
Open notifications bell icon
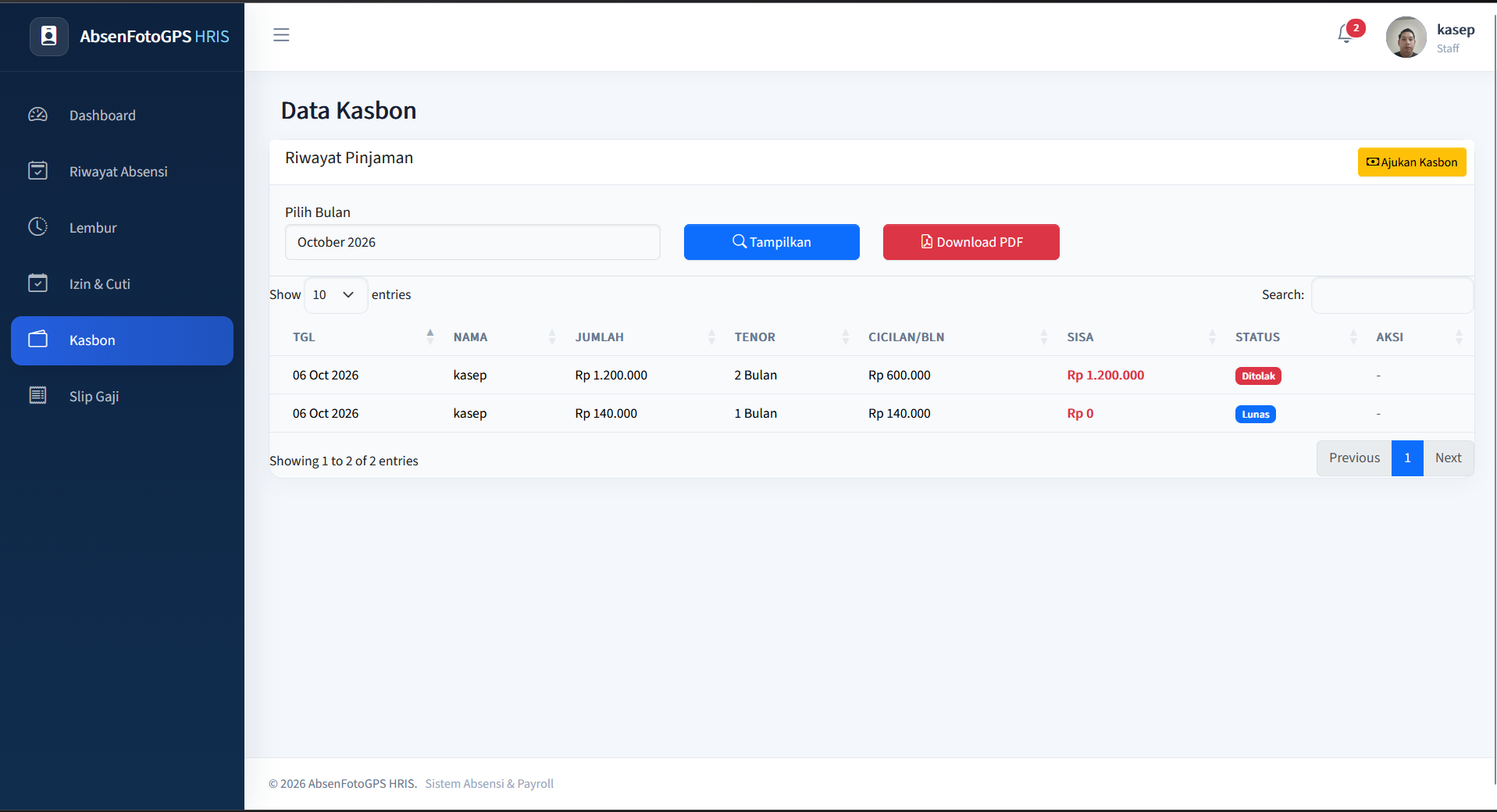point(1346,34)
